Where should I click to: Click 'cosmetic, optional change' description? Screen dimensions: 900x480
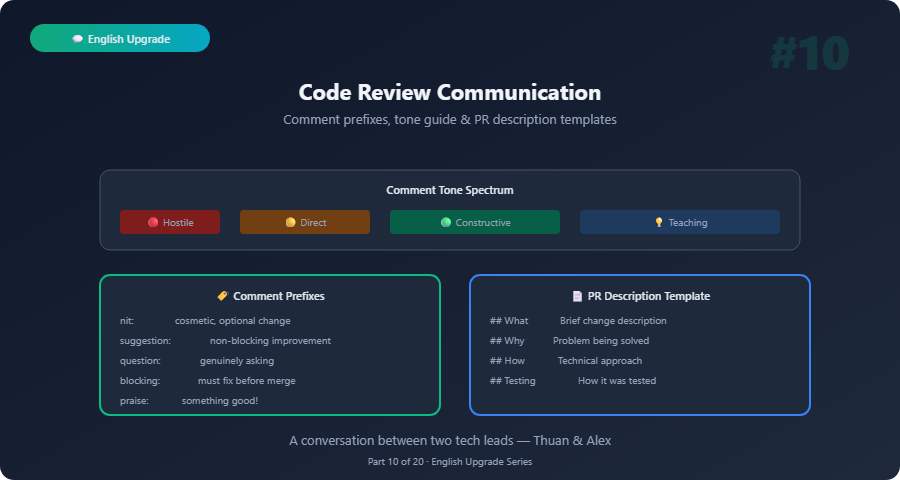pyautogui.click(x=232, y=321)
